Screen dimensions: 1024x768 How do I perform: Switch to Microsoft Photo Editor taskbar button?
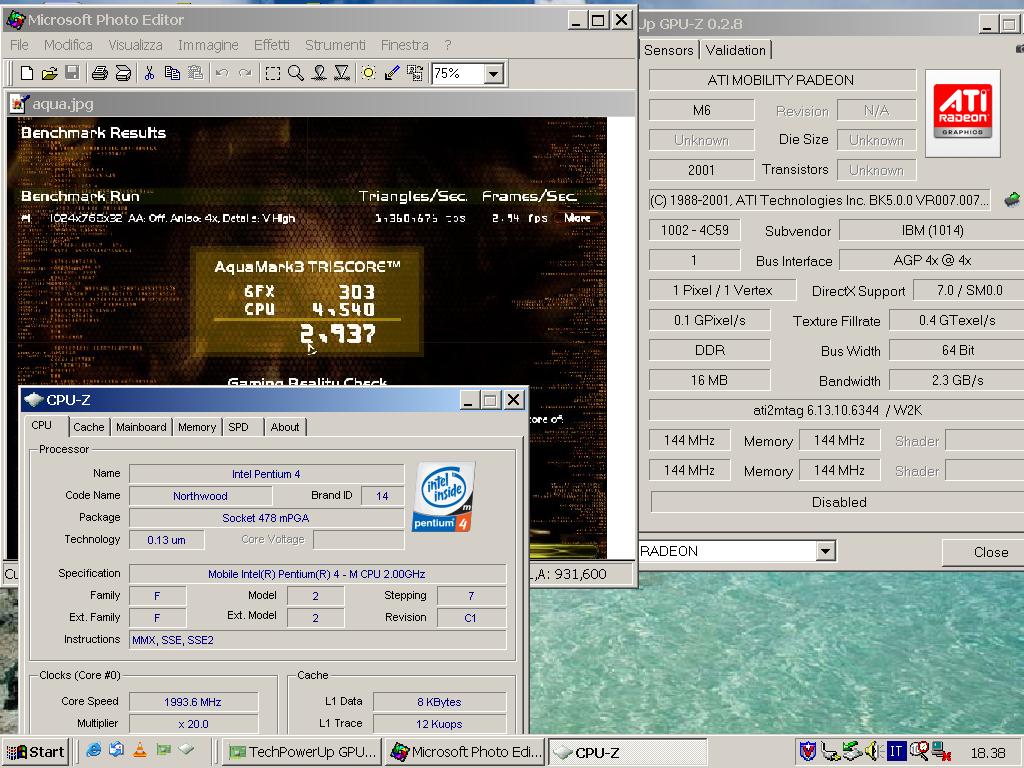coord(465,752)
